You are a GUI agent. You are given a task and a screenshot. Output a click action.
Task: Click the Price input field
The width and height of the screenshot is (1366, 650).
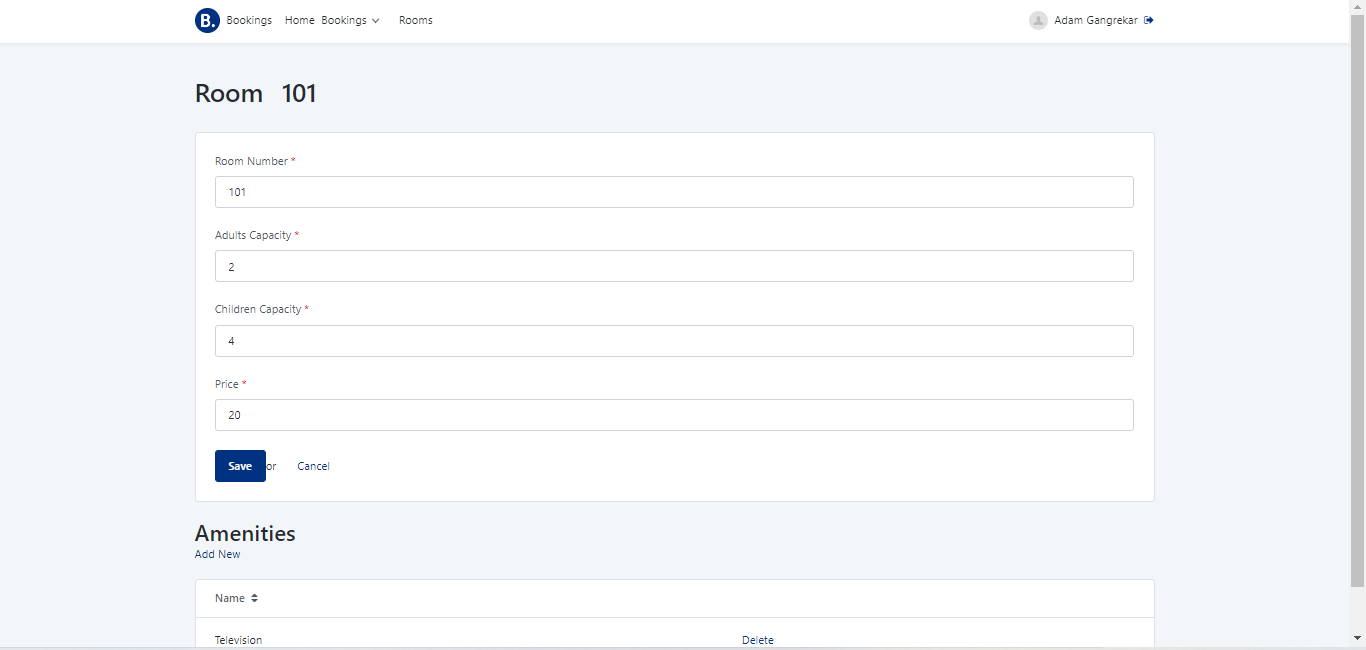(x=674, y=415)
